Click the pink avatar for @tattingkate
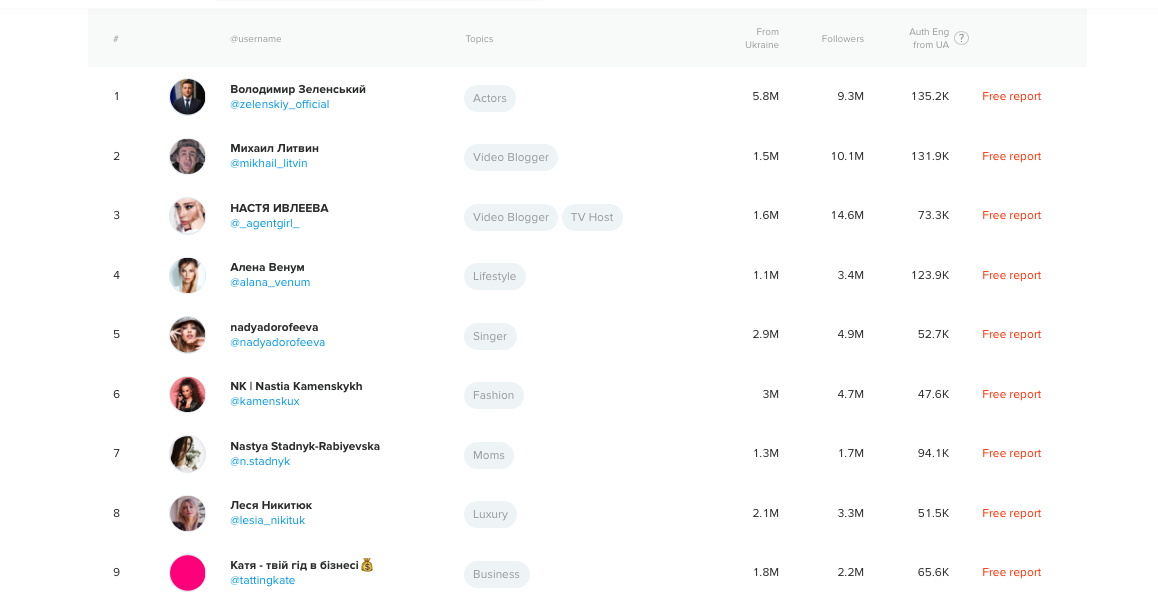The height and width of the screenshot is (611, 1158). tap(187, 573)
